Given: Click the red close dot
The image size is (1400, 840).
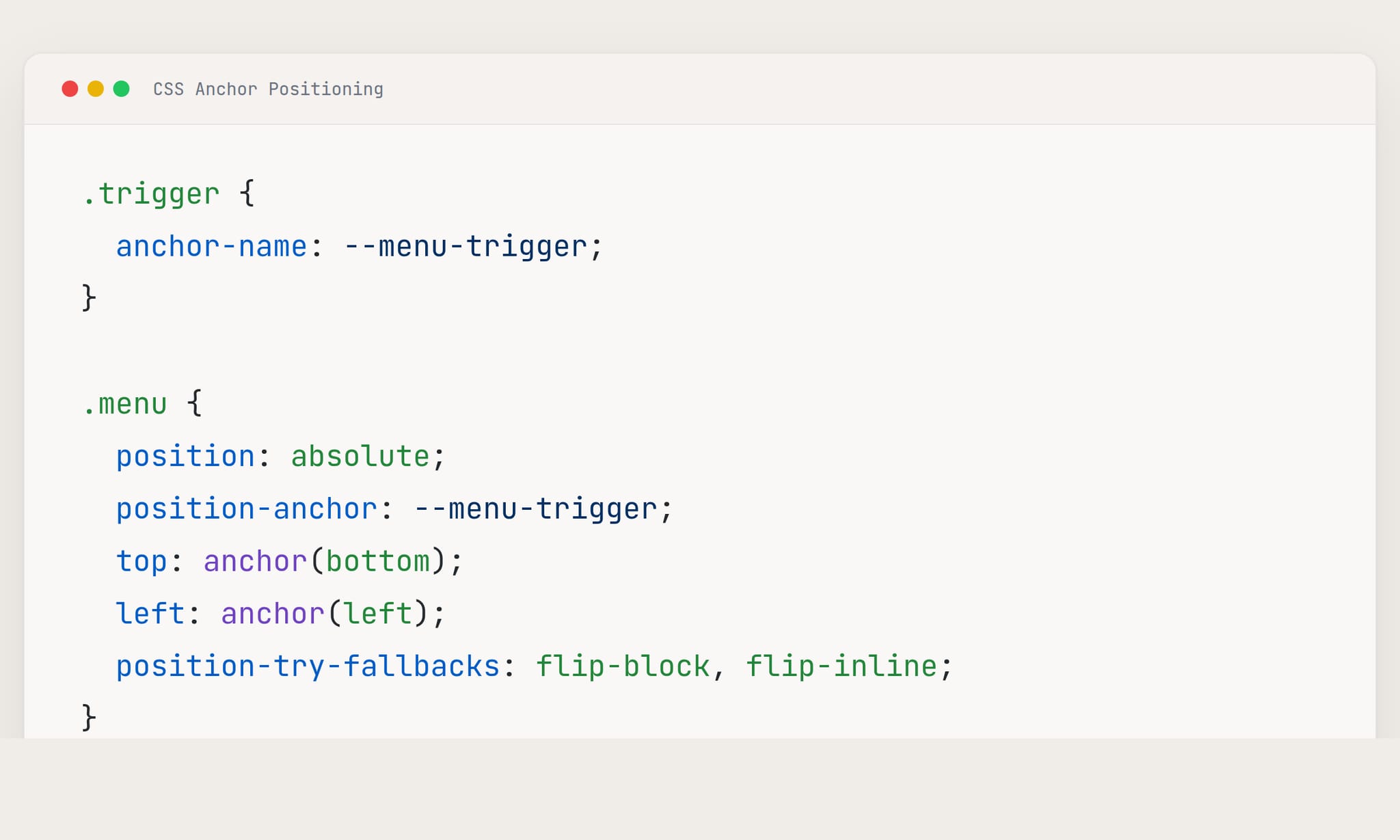Looking at the screenshot, I should click(70, 89).
